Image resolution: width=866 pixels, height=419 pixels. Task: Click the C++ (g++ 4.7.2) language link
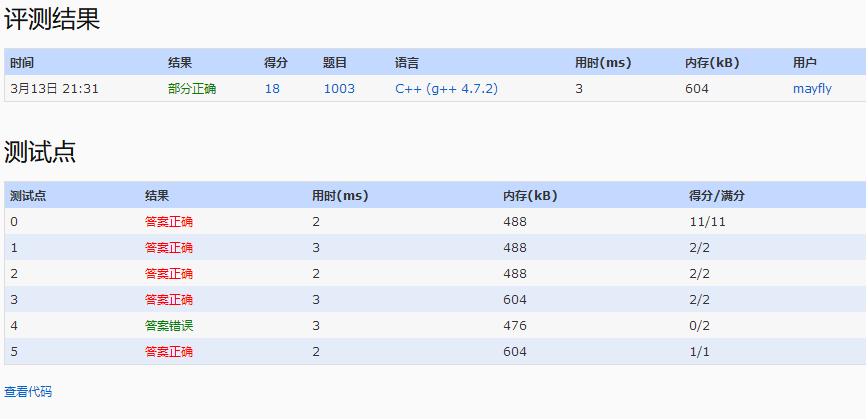[x=446, y=89]
